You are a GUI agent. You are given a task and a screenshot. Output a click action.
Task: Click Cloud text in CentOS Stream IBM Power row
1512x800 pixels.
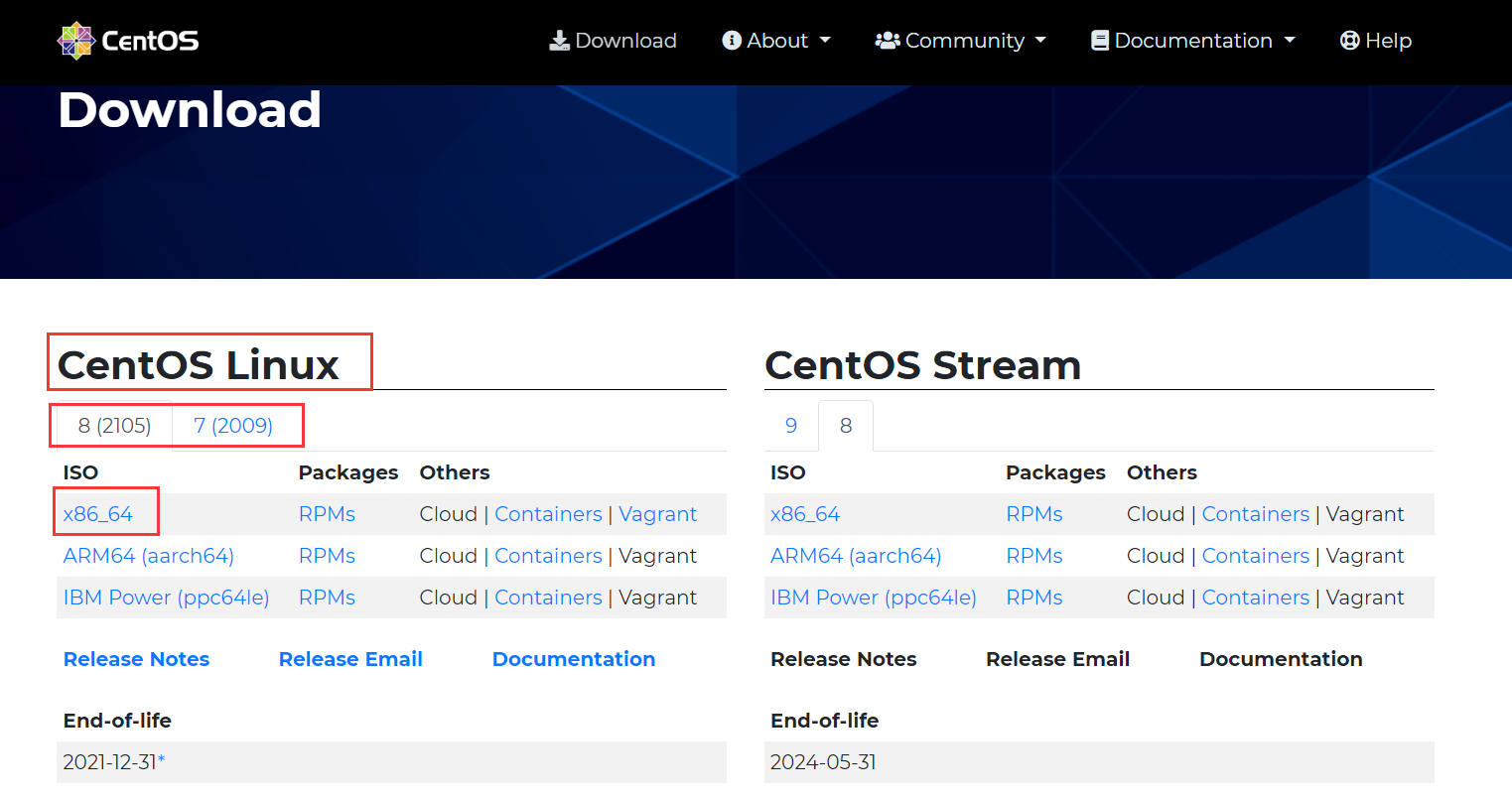point(1156,598)
